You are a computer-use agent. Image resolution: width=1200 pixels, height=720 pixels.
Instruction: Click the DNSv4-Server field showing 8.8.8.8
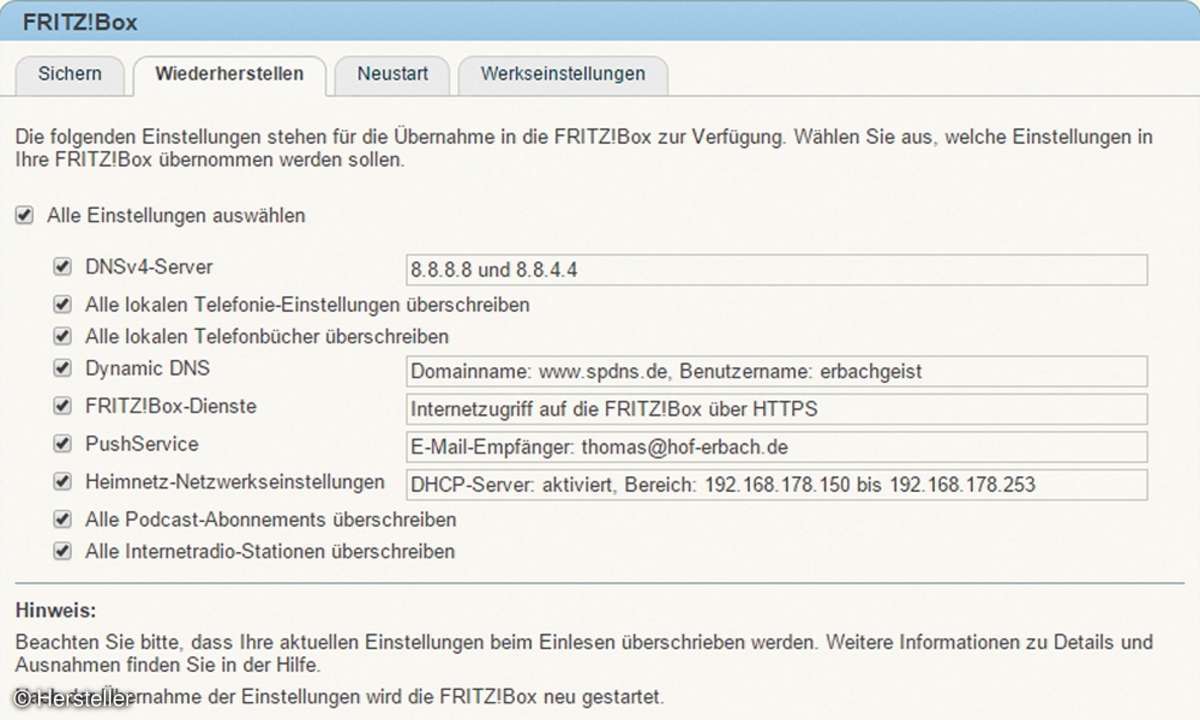[776, 270]
